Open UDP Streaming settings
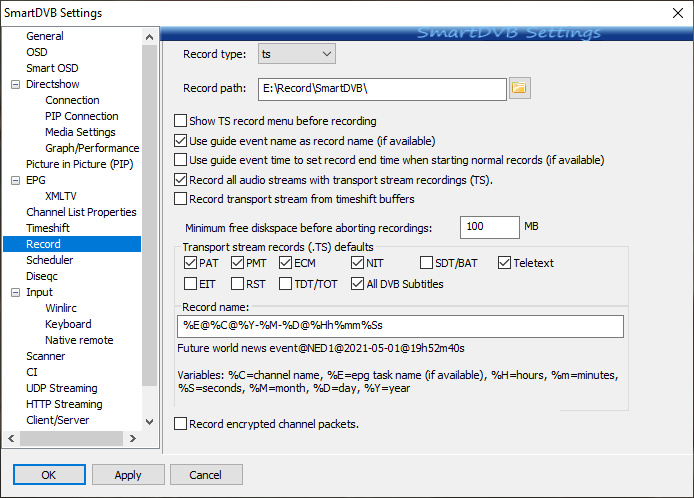The image size is (694, 498). click(x=62, y=388)
